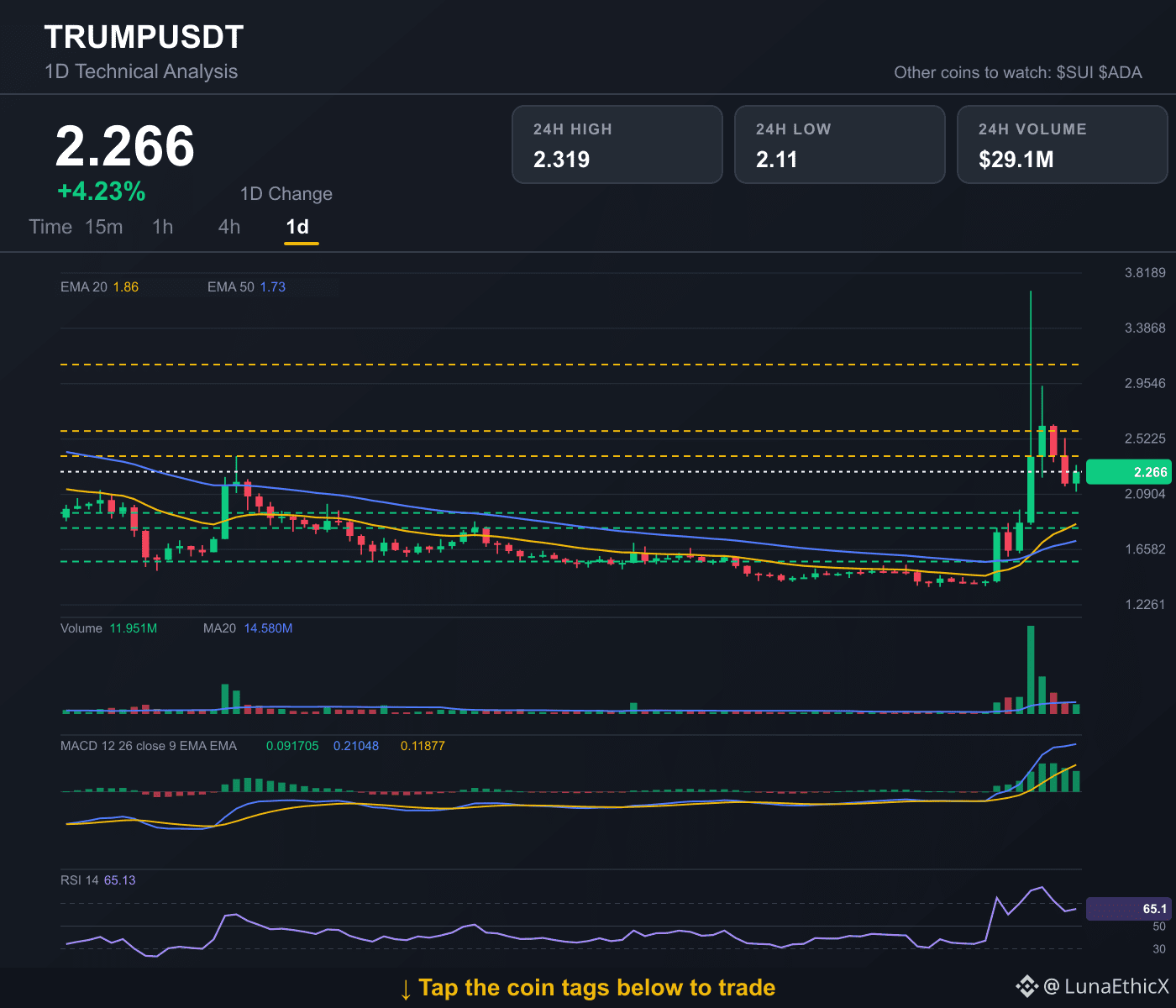Switch to the 15m timeframe

[104, 227]
